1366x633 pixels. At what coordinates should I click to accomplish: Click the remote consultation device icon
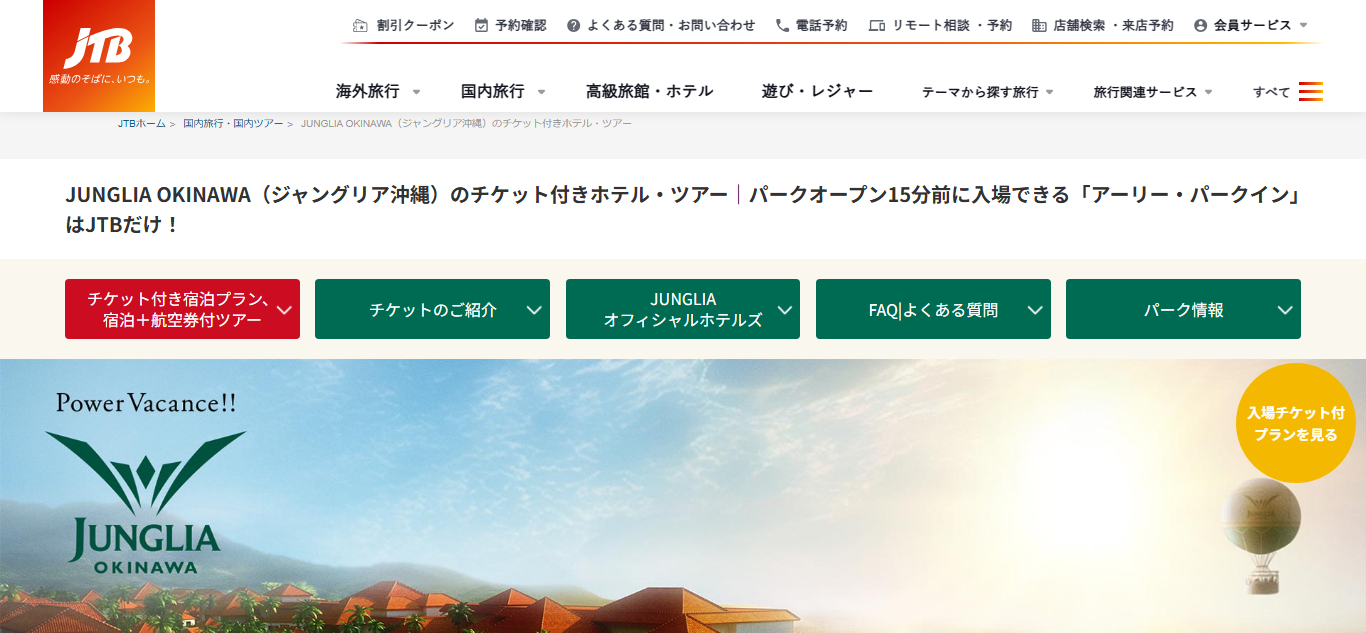(877, 26)
